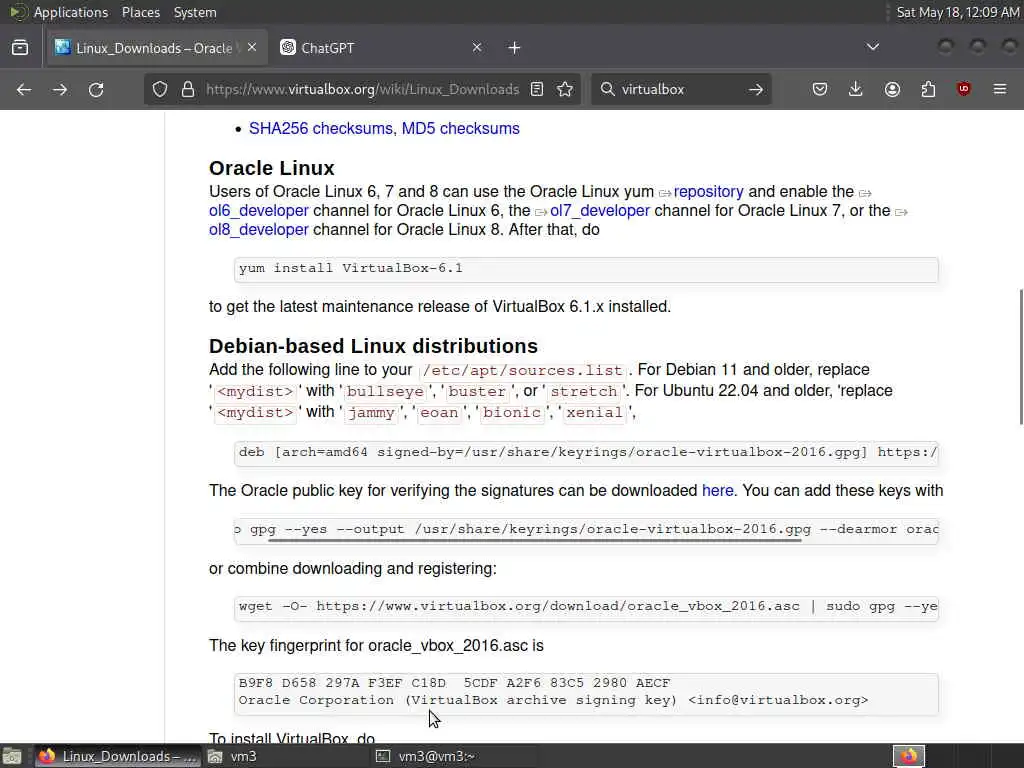Click the URL address field
1024x768 pixels.
362,89
